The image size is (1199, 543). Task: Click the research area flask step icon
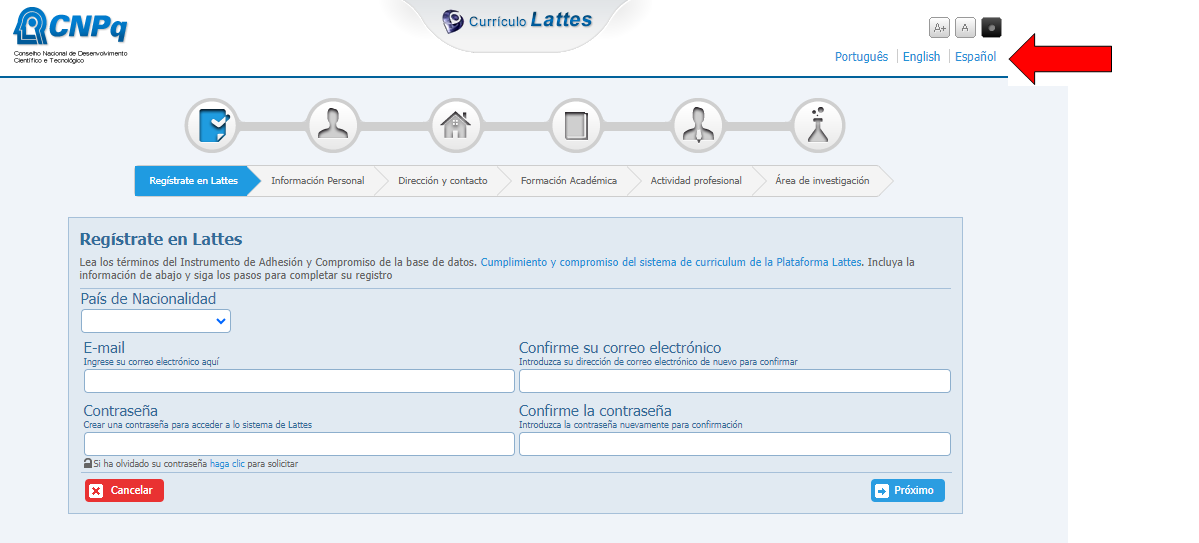818,126
